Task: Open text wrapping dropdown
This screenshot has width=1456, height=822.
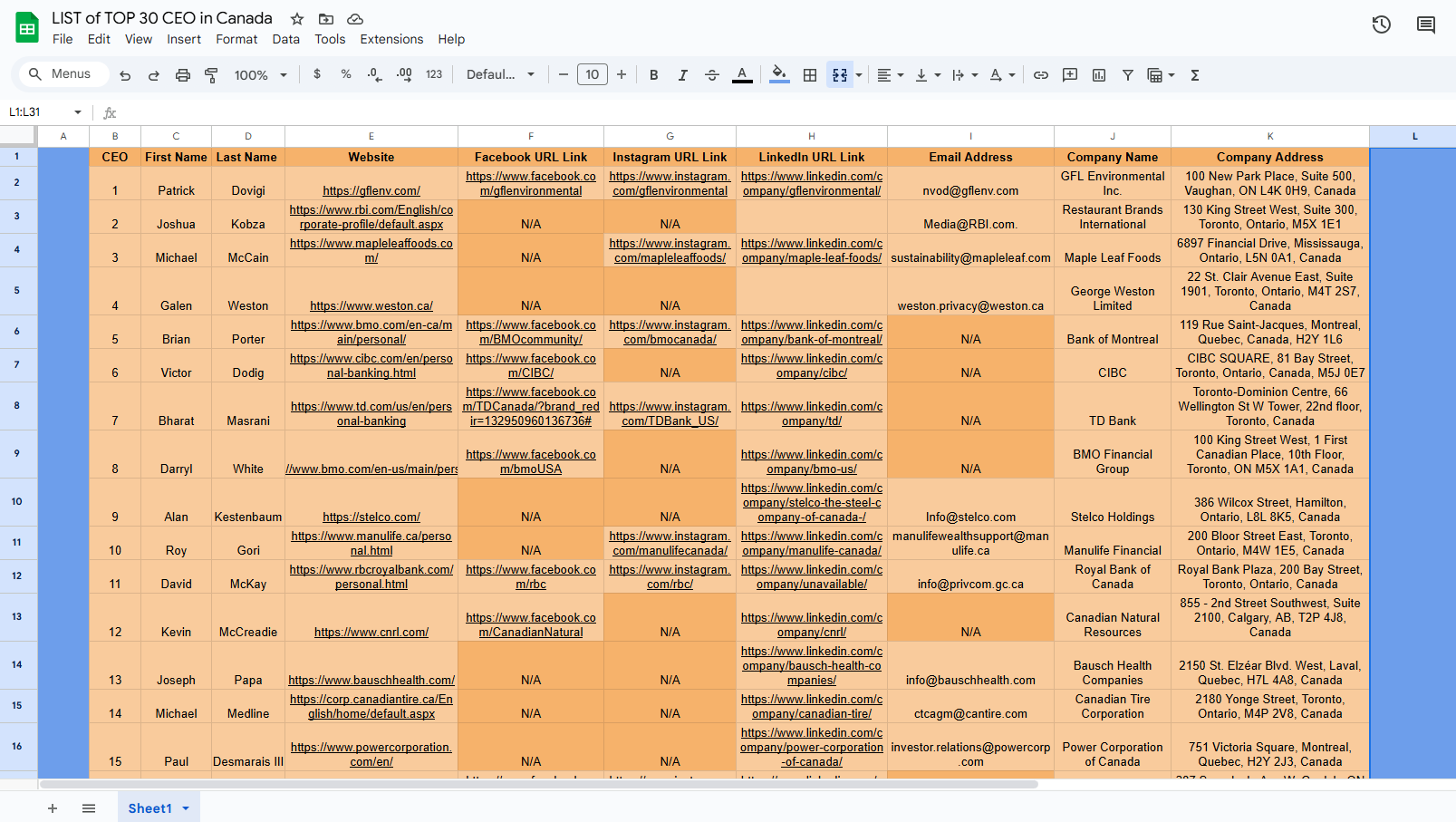Action: [x=965, y=75]
